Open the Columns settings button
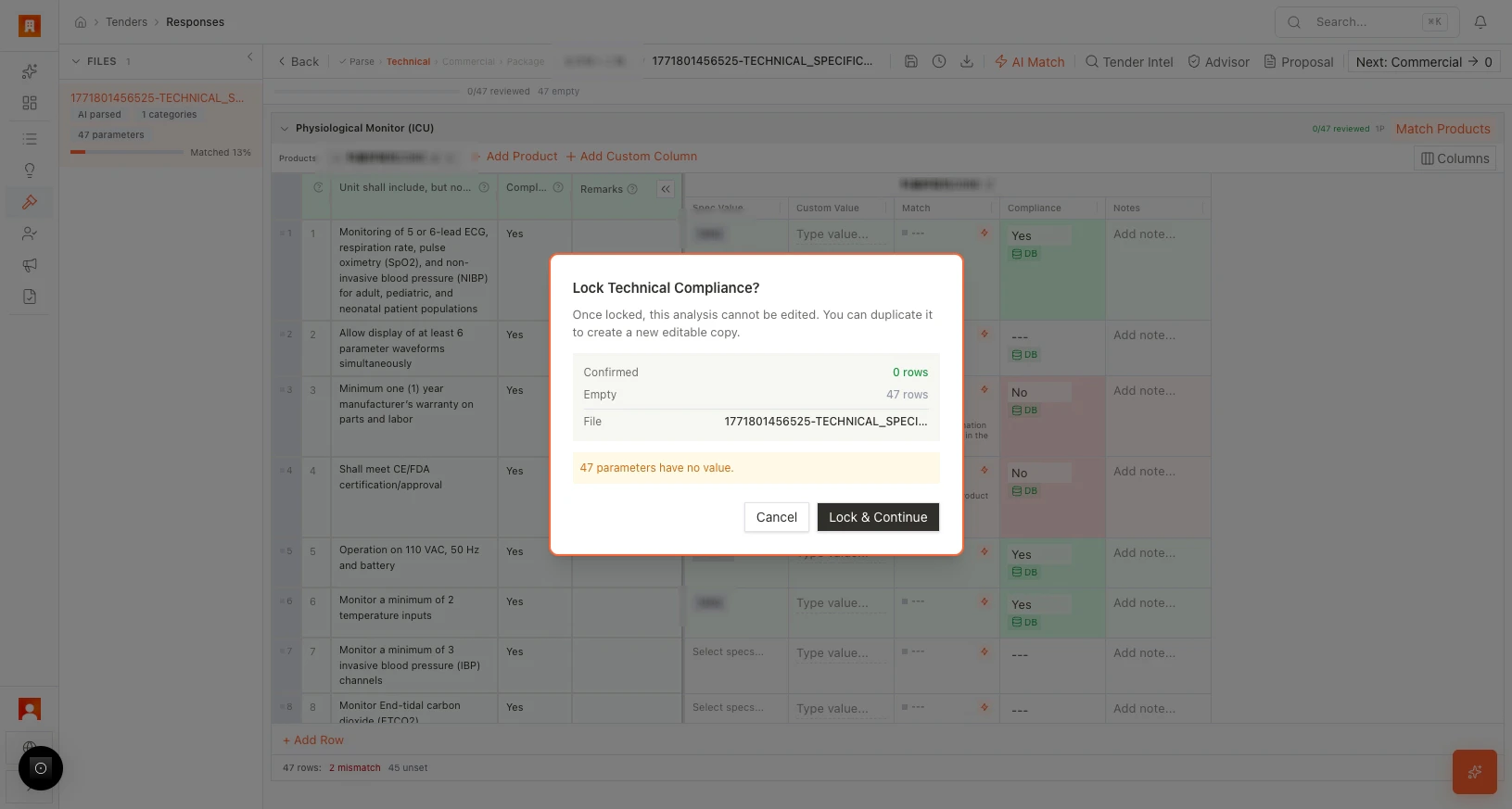Viewport: 1512px width, 809px height. pos(1455,158)
